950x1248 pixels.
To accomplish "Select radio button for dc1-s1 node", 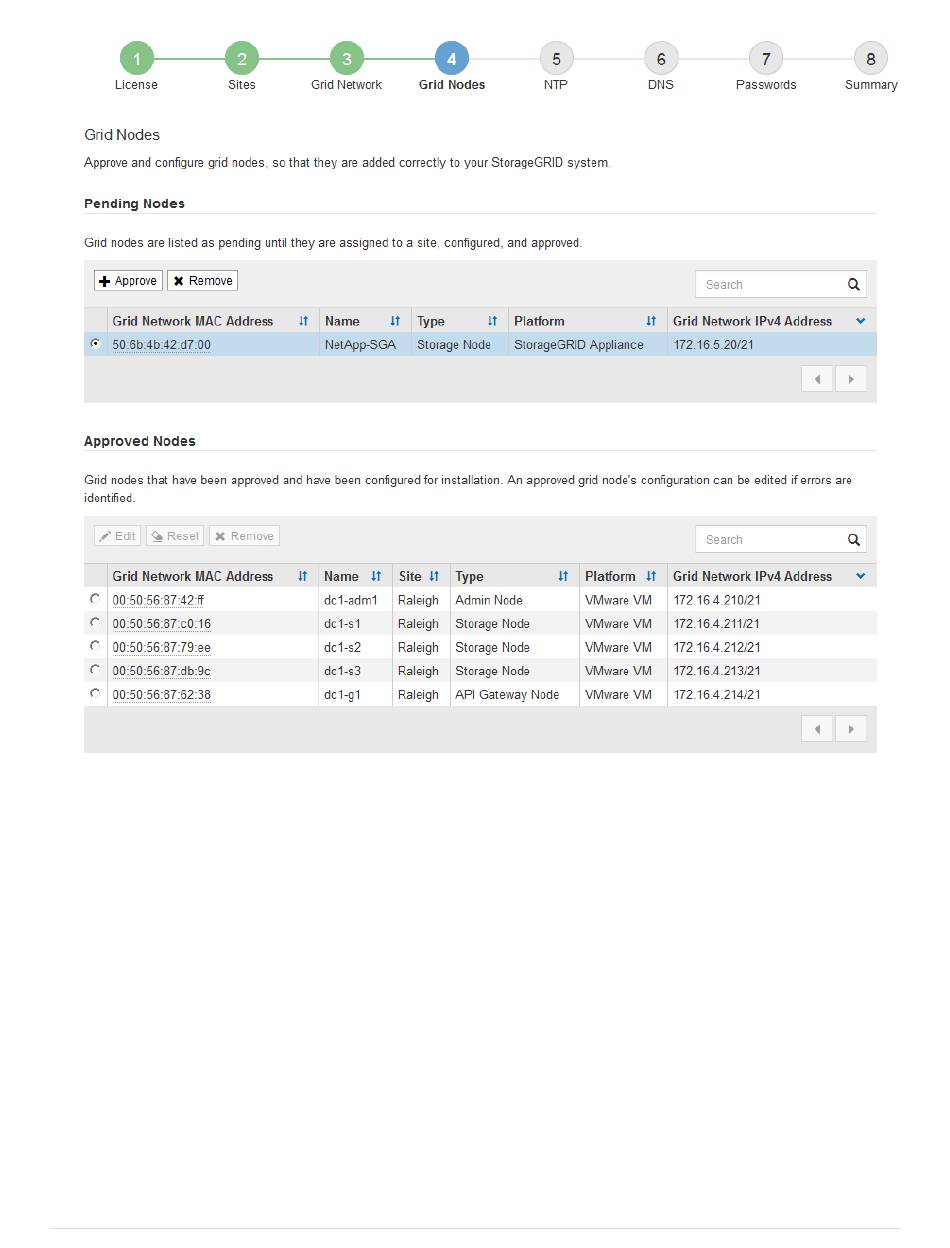I will [x=95, y=622].
